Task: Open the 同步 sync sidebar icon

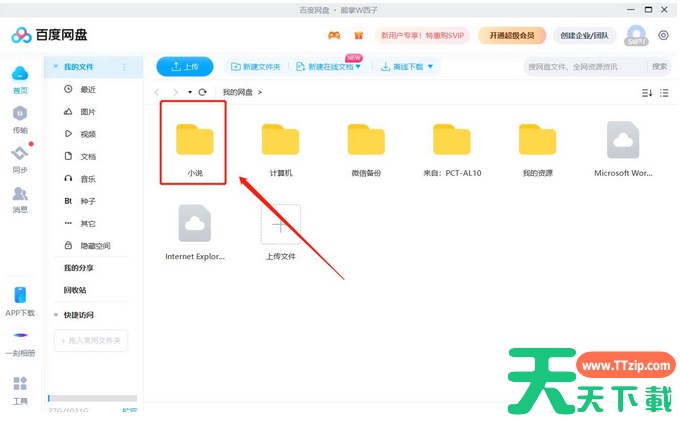Action: tap(20, 153)
